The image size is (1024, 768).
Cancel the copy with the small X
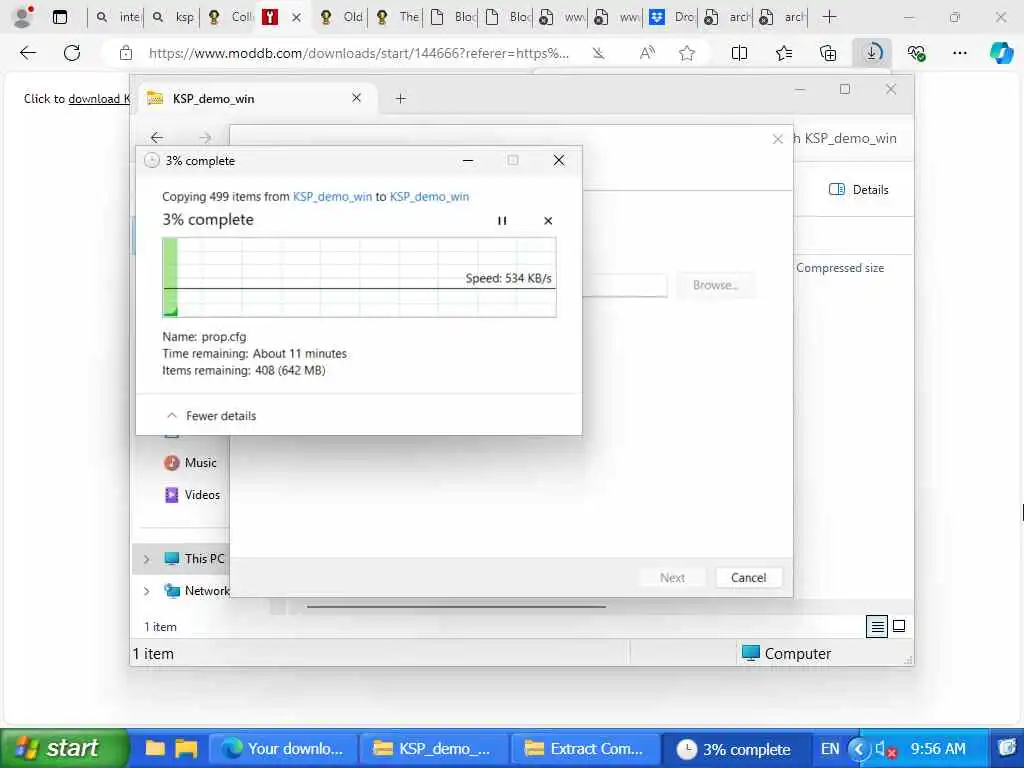click(x=548, y=221)
